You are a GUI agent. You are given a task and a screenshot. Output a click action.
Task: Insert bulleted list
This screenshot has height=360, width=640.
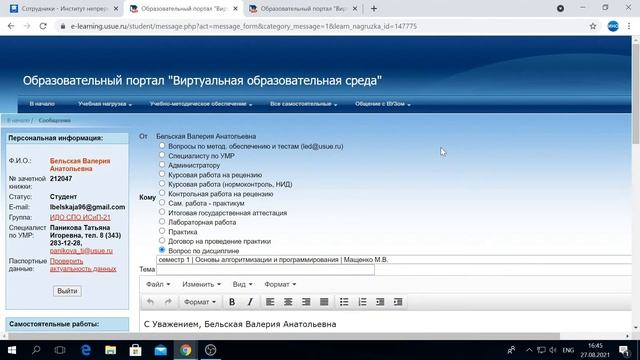[x=344, y=302]
